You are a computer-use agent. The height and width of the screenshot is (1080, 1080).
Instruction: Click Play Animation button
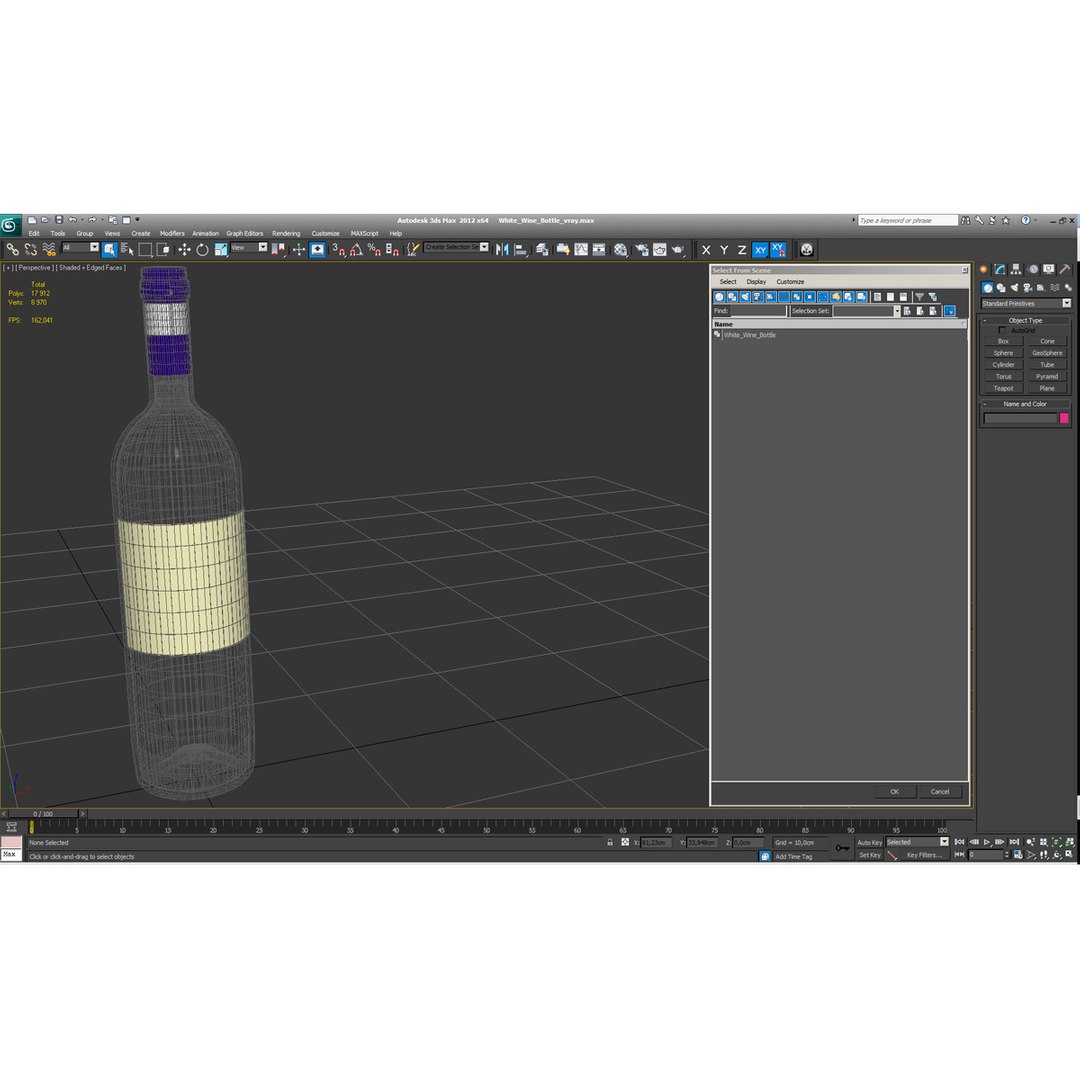(987, 842)
